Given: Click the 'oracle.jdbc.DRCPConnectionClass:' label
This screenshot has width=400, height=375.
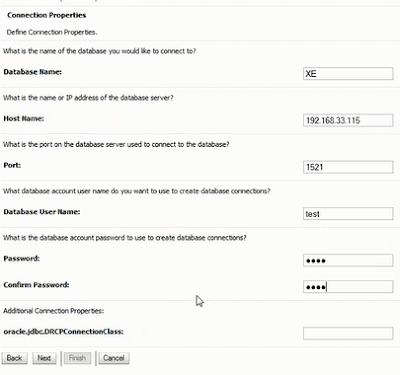Looking at the screenshot, I should click(x=63, y=332).
